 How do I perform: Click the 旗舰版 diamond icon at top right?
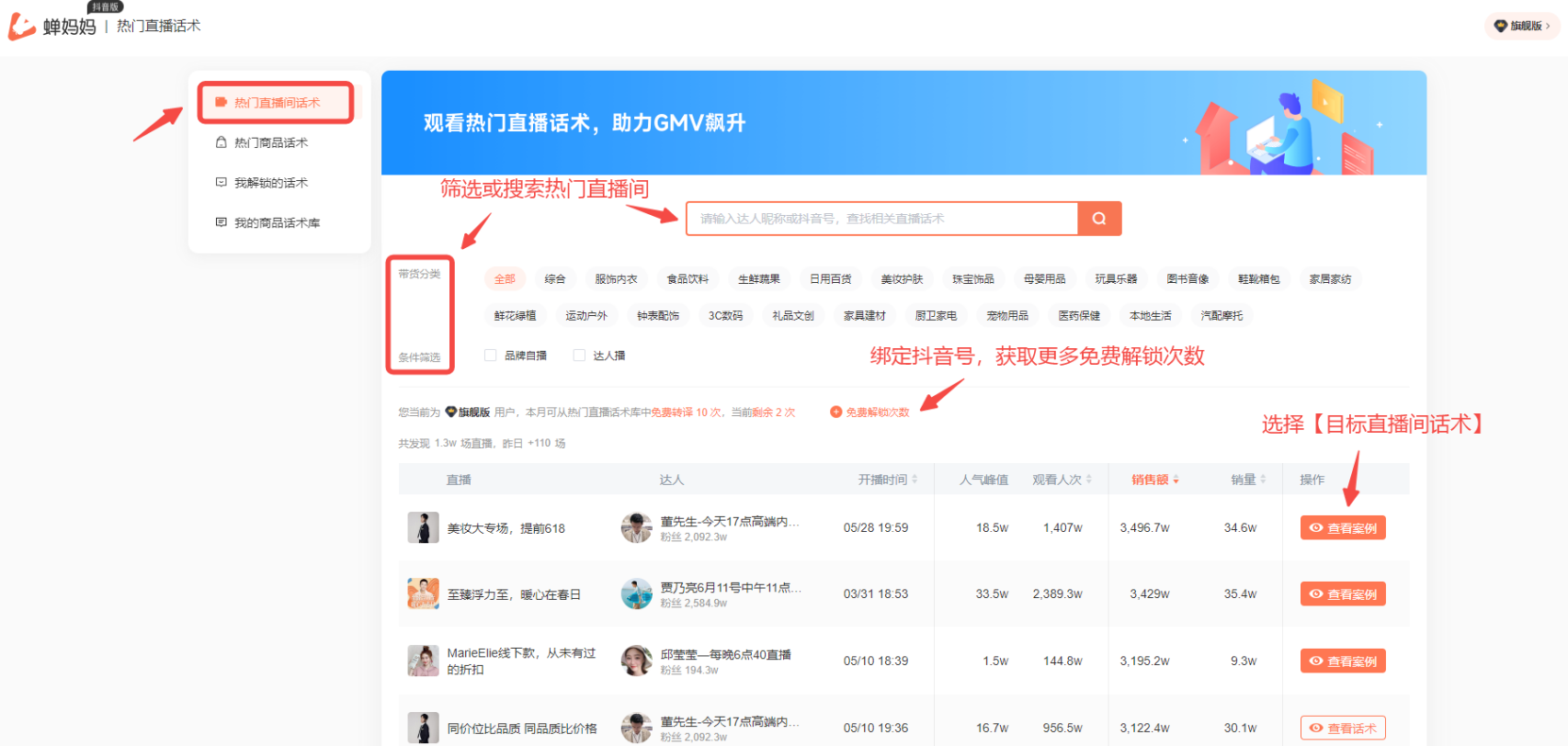point(1501,26)
